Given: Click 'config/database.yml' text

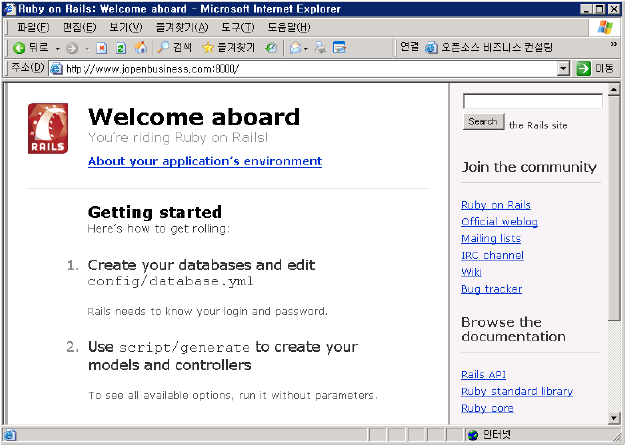Looking at the screenshot, I should (171, 281).
